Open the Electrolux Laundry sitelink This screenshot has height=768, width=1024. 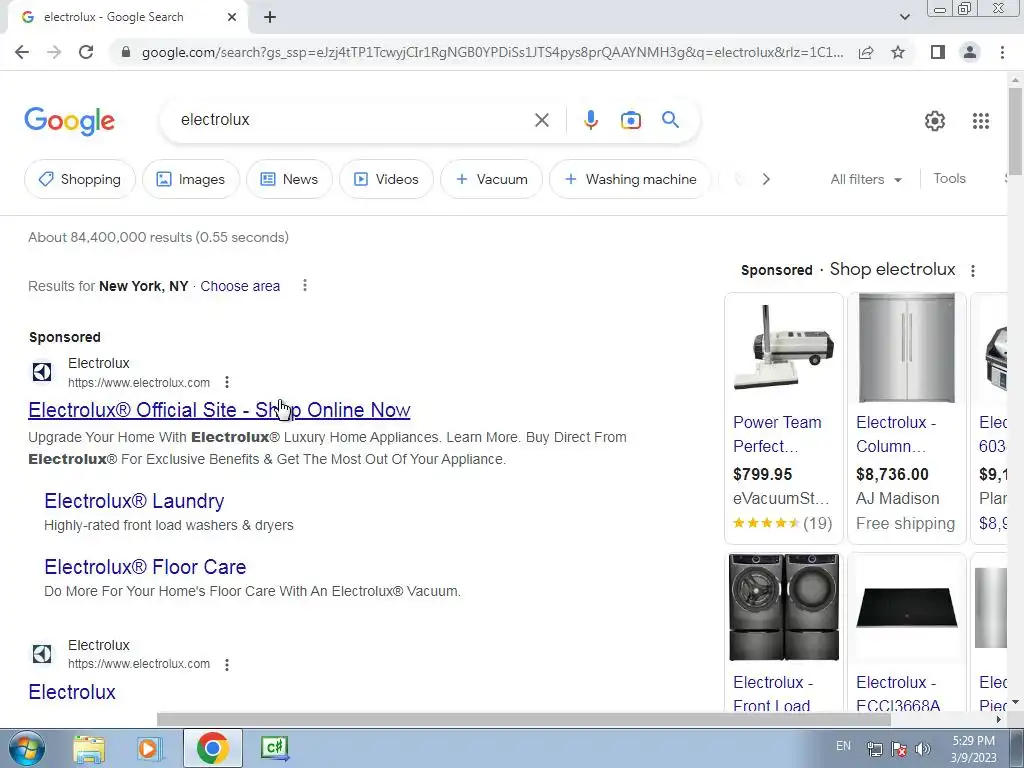(x=134, y=501)
